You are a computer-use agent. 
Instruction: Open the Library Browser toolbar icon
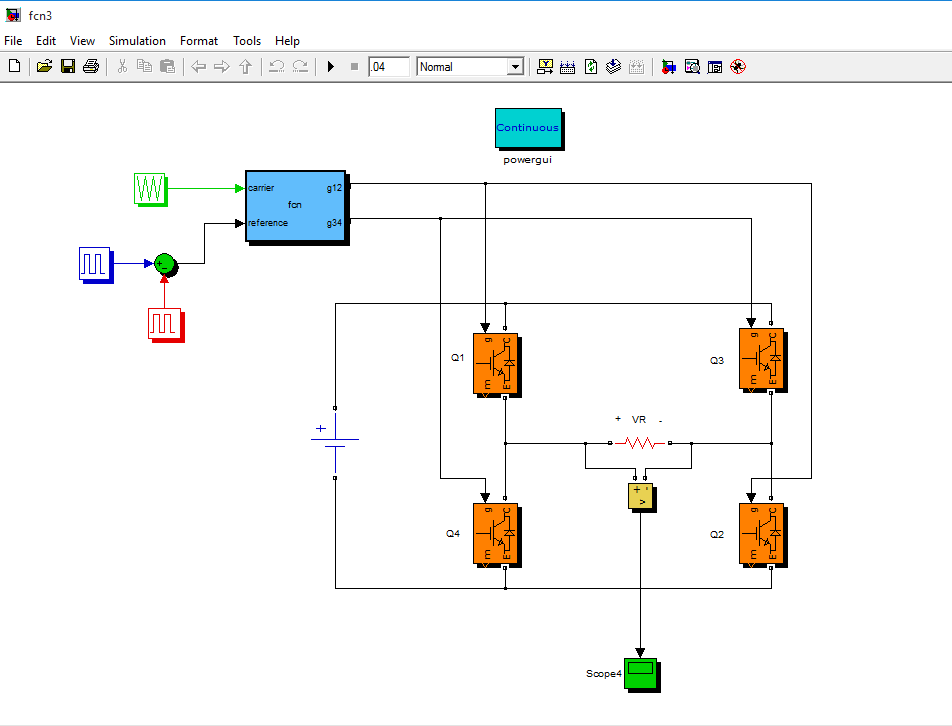668,67
